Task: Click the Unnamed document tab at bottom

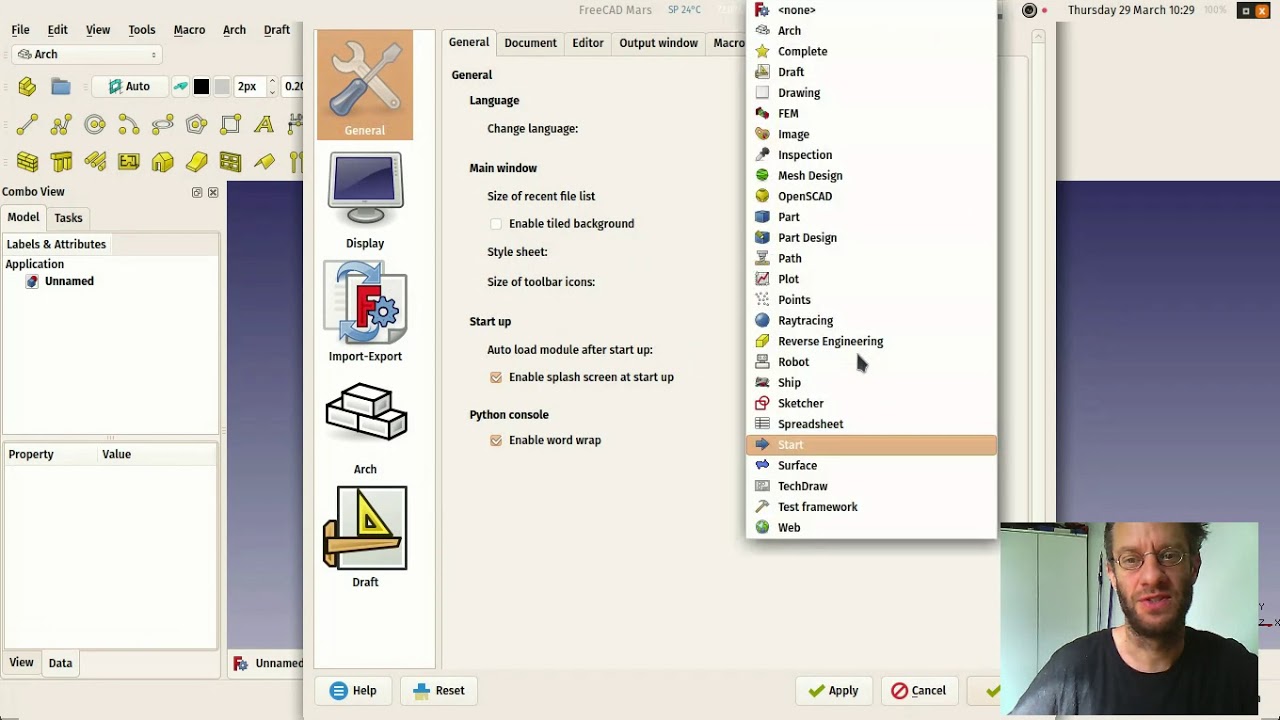Action: [x=268, y=663]
